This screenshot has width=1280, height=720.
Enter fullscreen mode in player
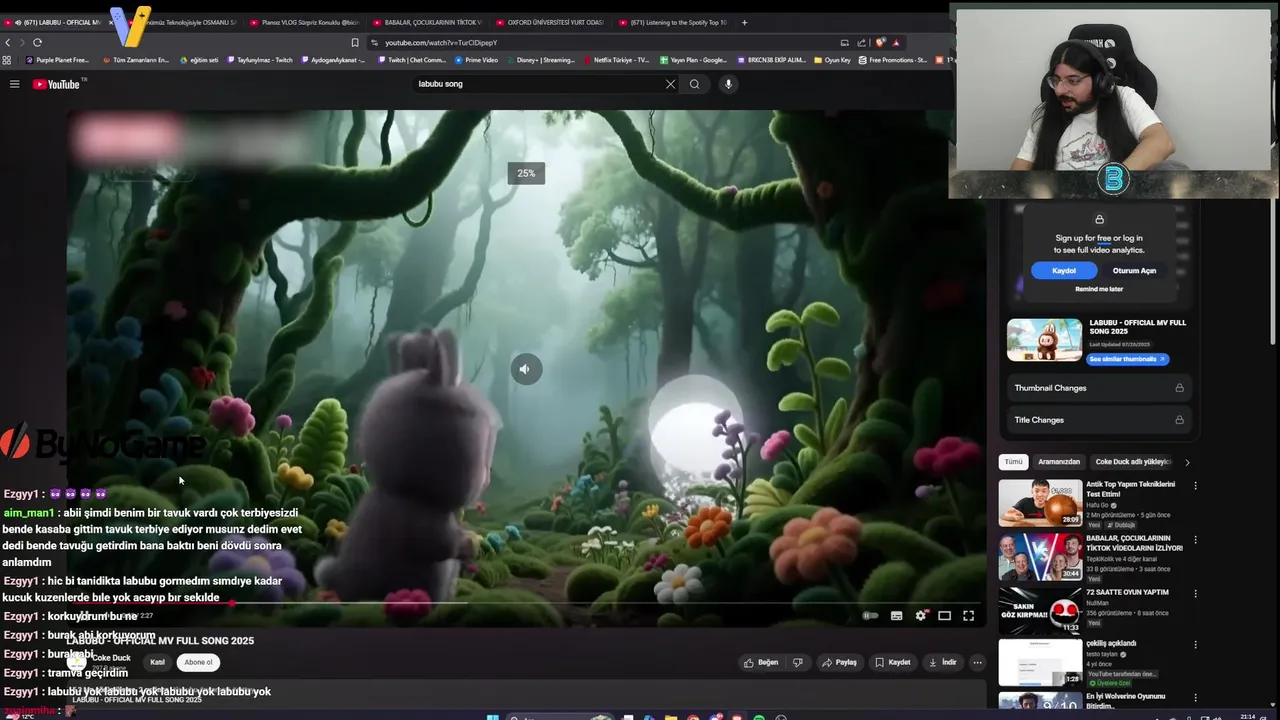click(x=968, y=616)
